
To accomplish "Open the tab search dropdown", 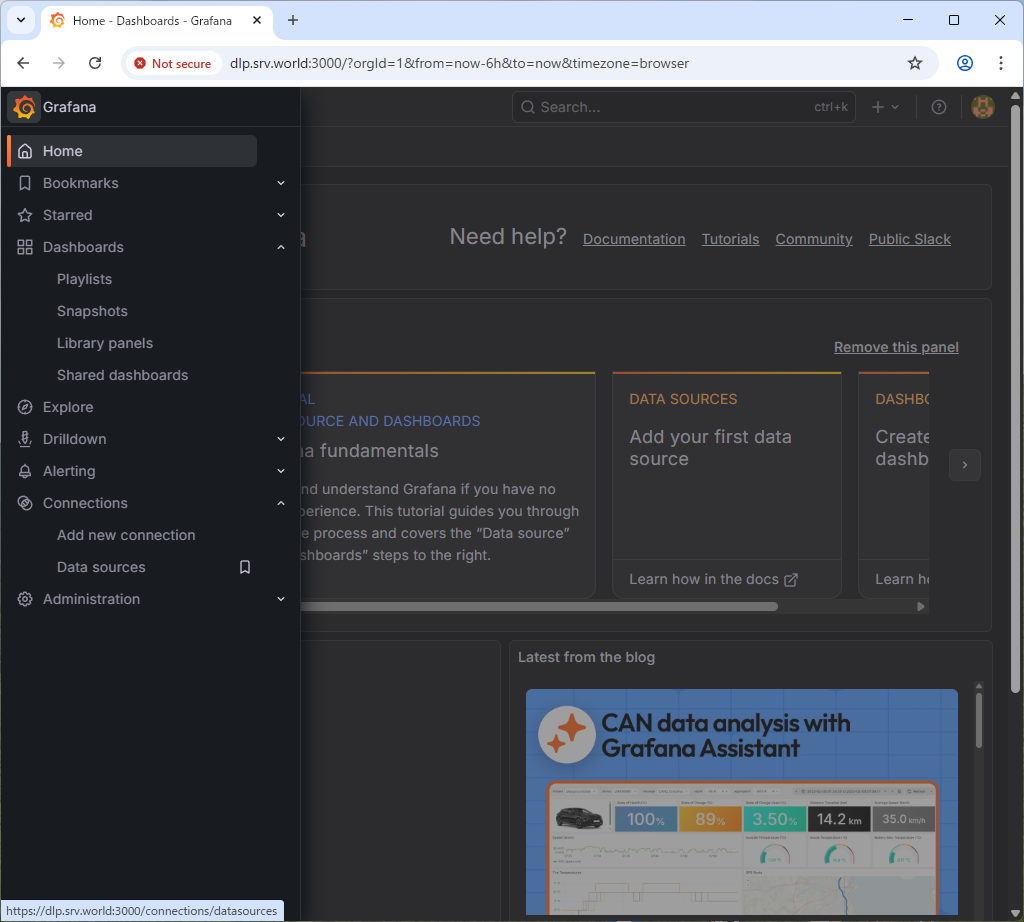I will tap(21, 20).
